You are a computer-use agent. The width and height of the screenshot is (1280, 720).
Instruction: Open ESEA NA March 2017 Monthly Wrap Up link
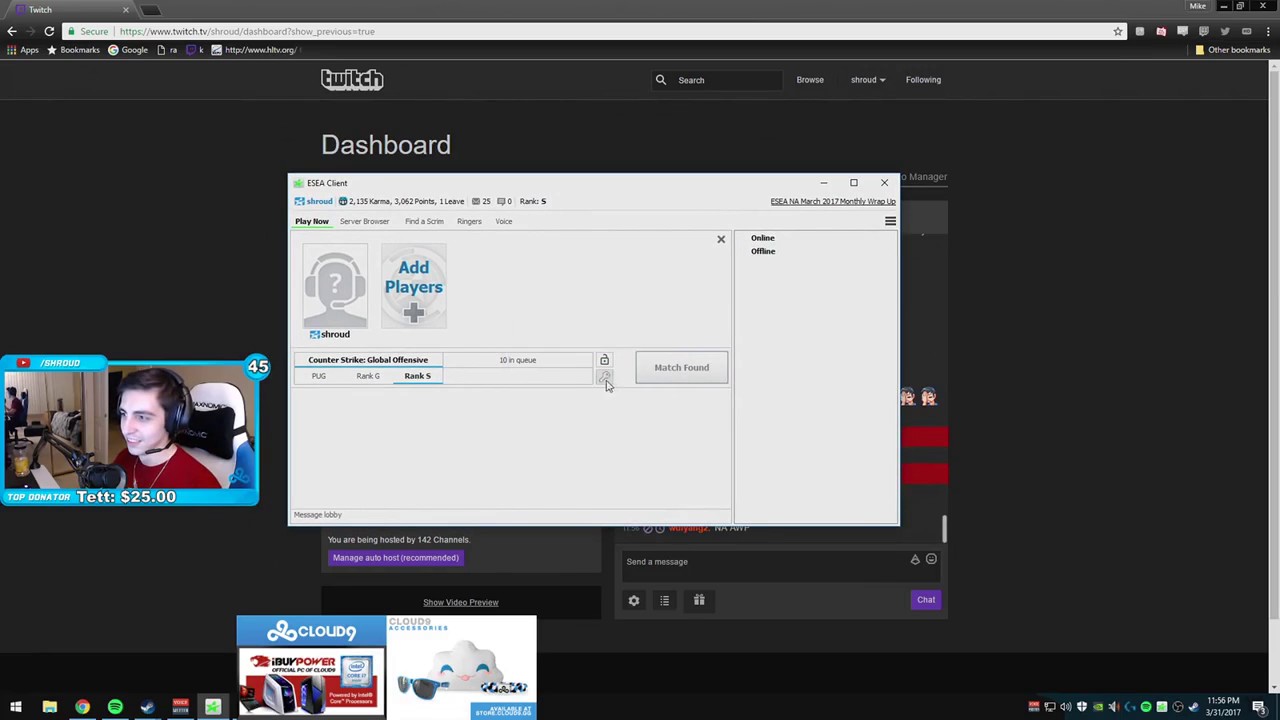pos(833,201)
